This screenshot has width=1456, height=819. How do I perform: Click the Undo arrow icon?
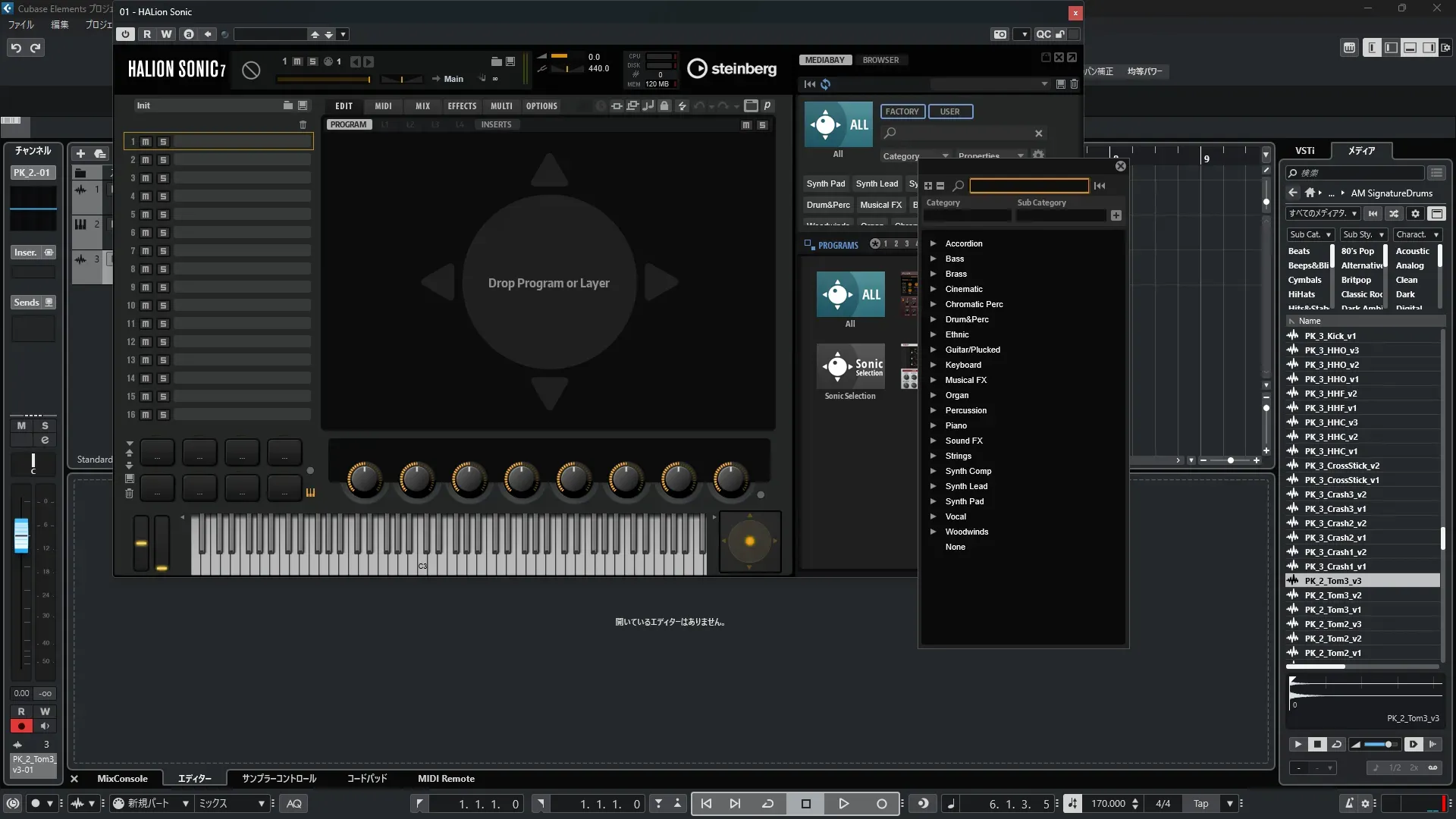pyautogui.click(x=16, y=48)
